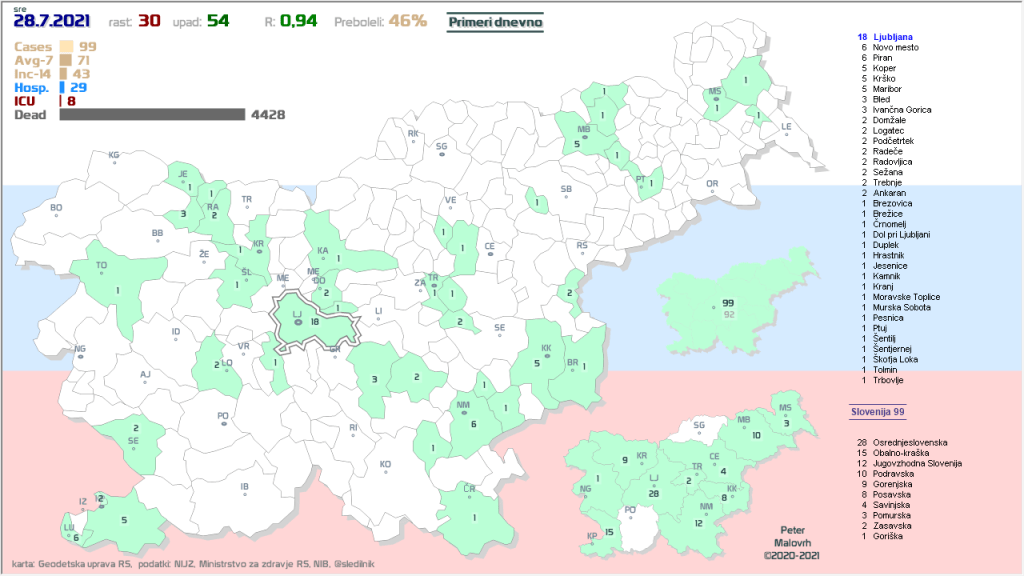Click the OR marker on the map
Screen dimensions: 1024x576
[712, 186]
